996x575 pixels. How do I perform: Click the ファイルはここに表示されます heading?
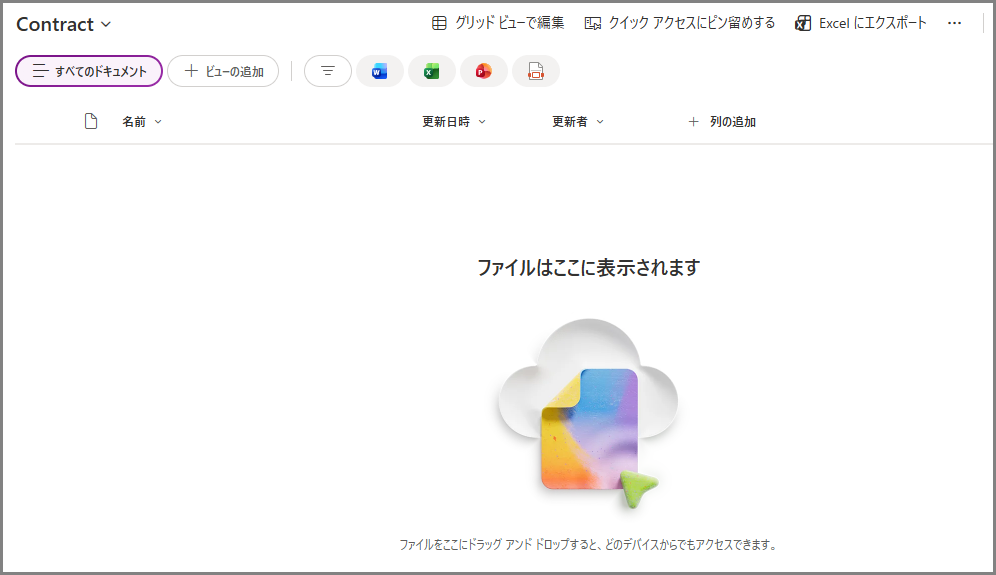[588, 268]
